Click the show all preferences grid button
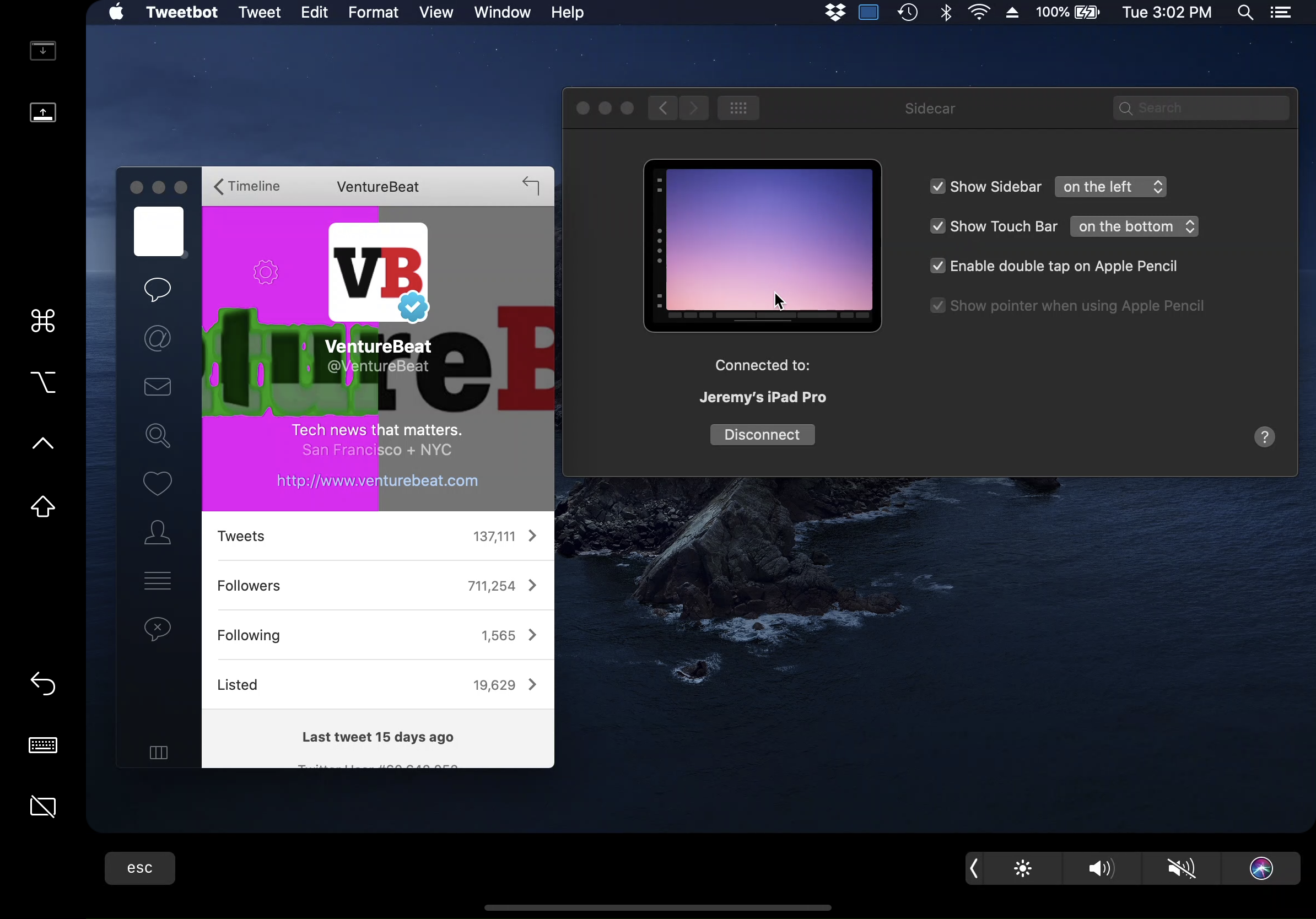 click(x=738, y=108)
